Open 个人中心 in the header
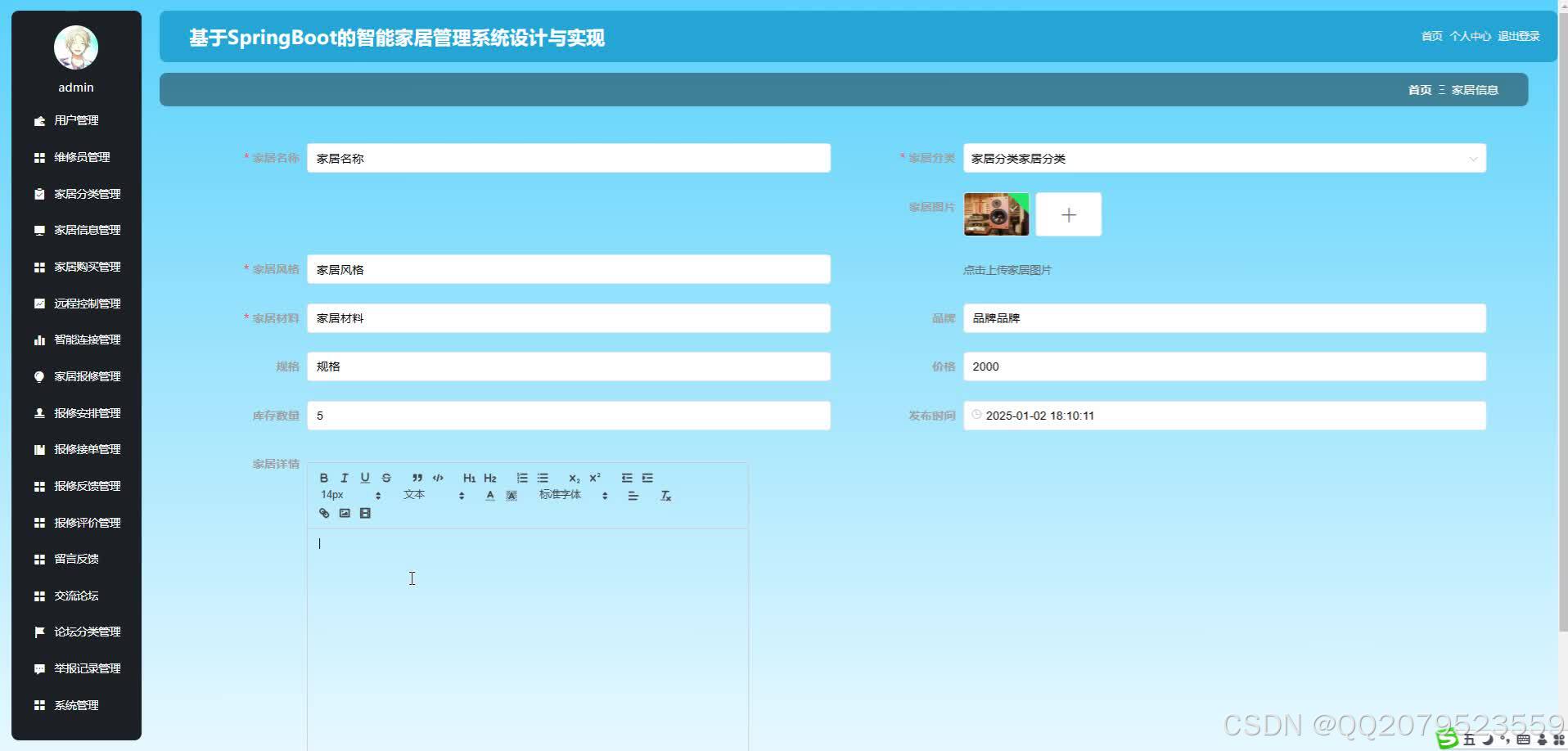Image resolution: width=1568 pixels, height=751 pixels. [1470, 36]
